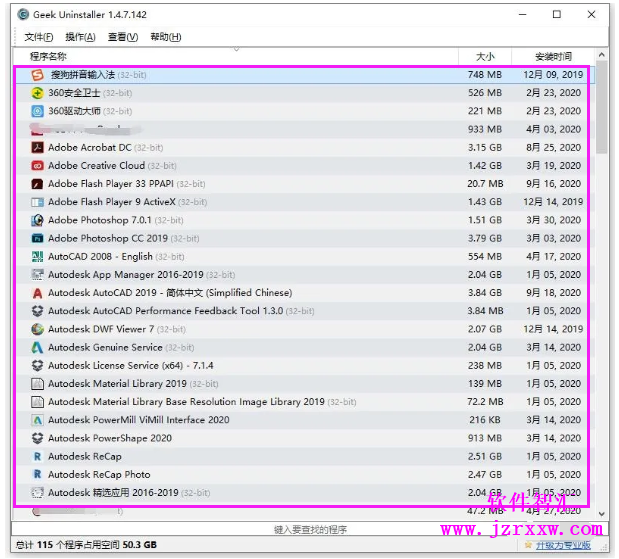Screen dimensions: 619x559
Task: Select Autodesk DWF Viewer 7 entry text
Action: 101,329
